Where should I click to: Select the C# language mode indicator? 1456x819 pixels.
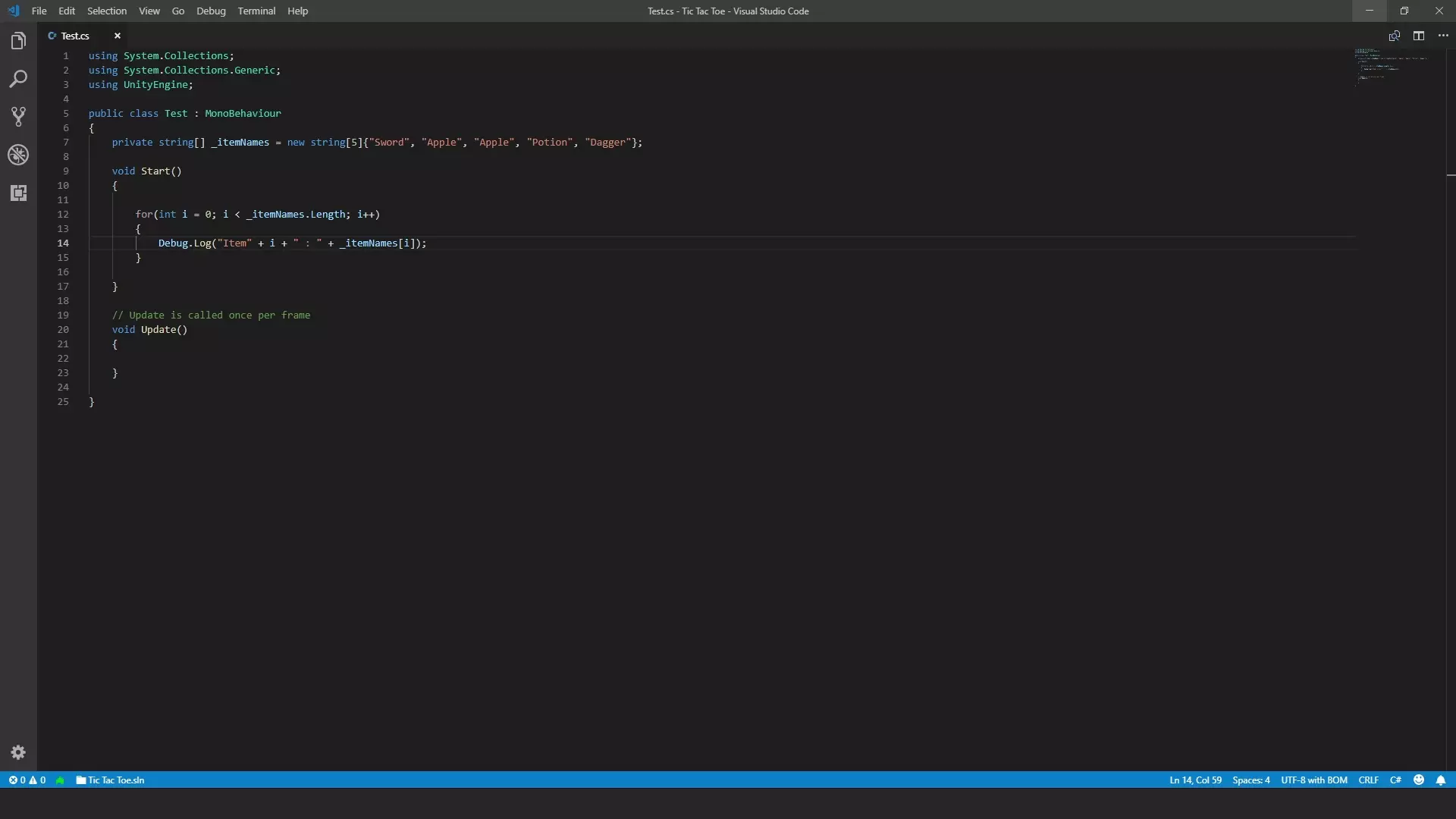click(x=1396, y=780)
